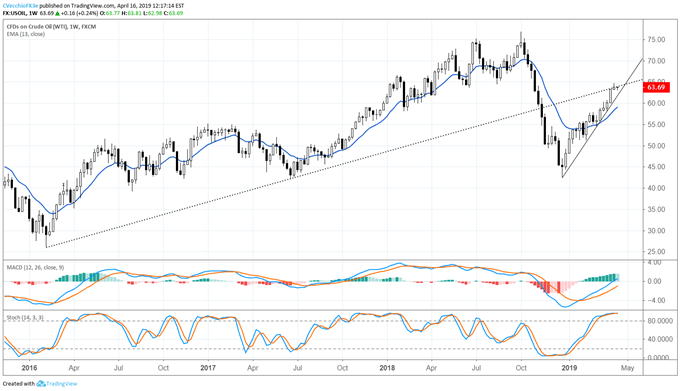Click the May label on time axis
This screenshot has height=391, width=680.
click(627, 368)
